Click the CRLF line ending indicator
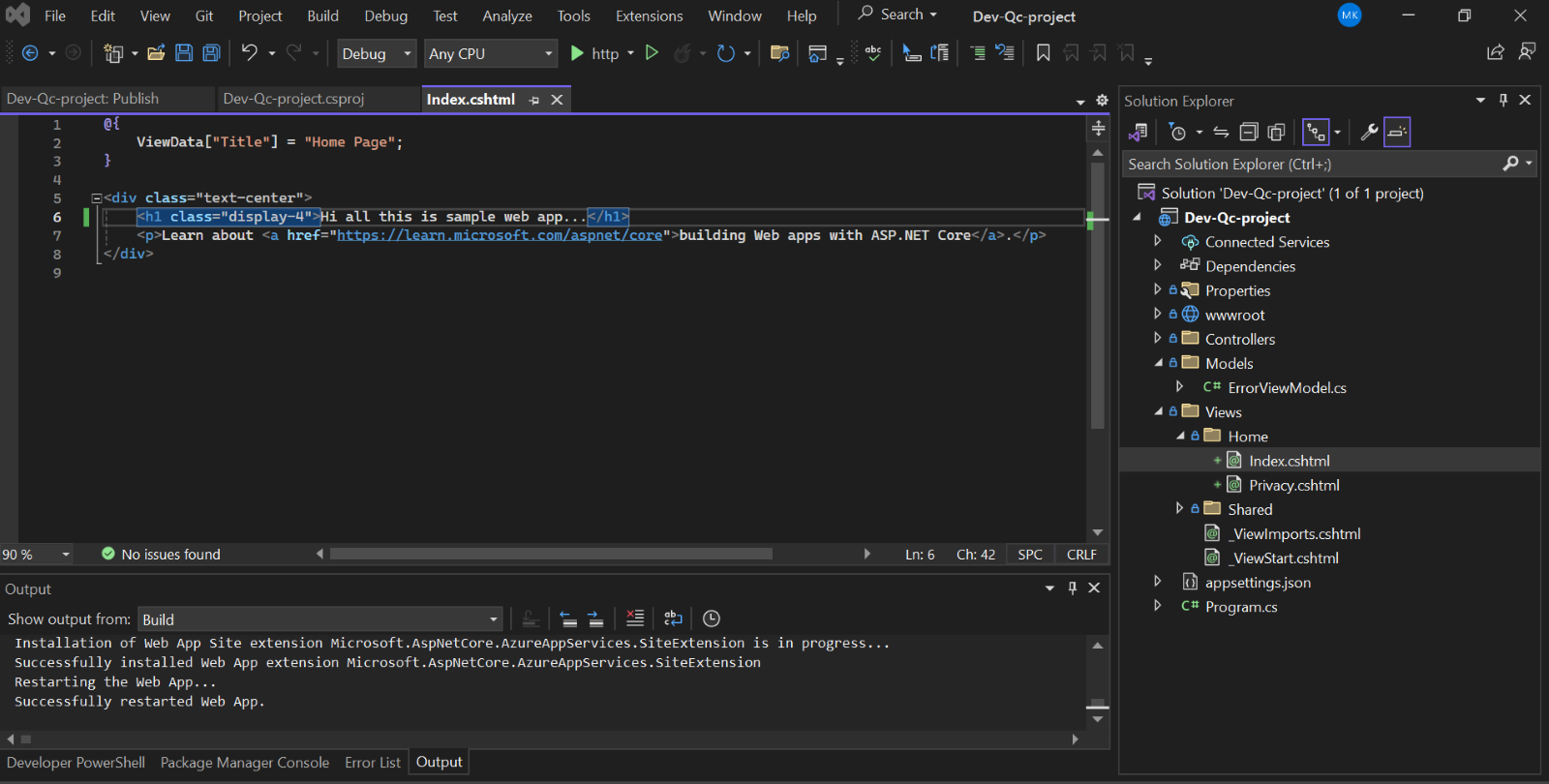The image size is (1549, 784). tap(1081, 555)
